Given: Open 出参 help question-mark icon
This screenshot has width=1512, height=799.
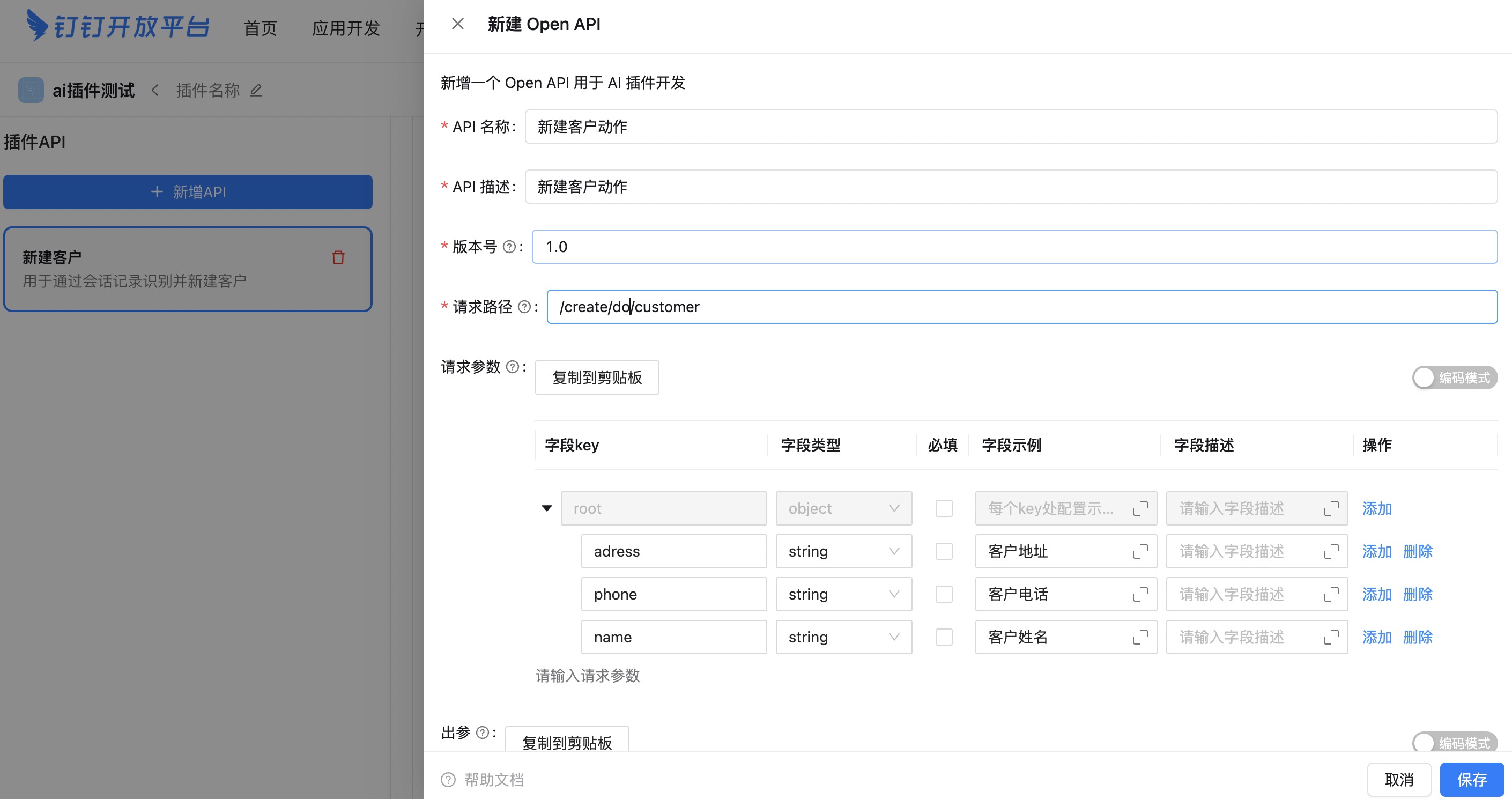Looking at the screenshot, I should 483,733.
